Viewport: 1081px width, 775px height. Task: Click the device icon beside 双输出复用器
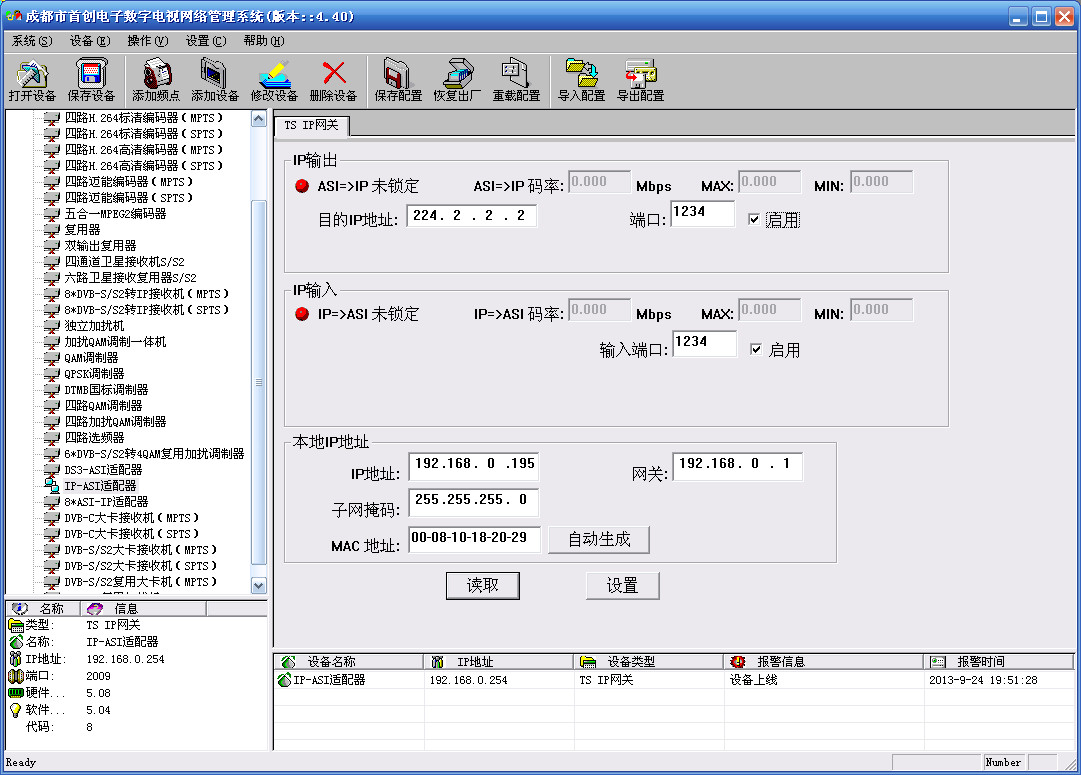coord(52,245)
